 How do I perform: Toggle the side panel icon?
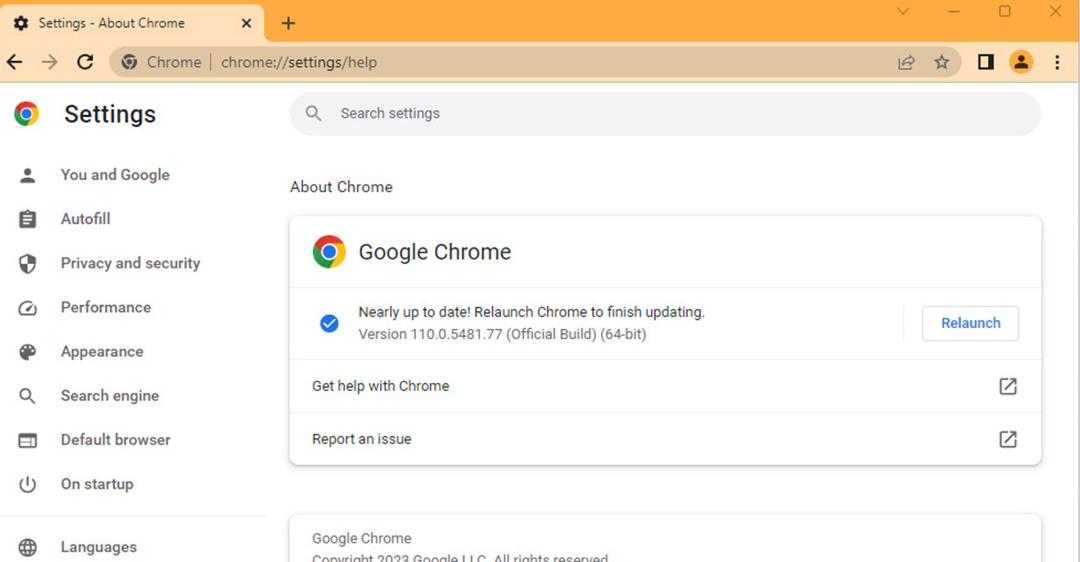pos(986,62)
